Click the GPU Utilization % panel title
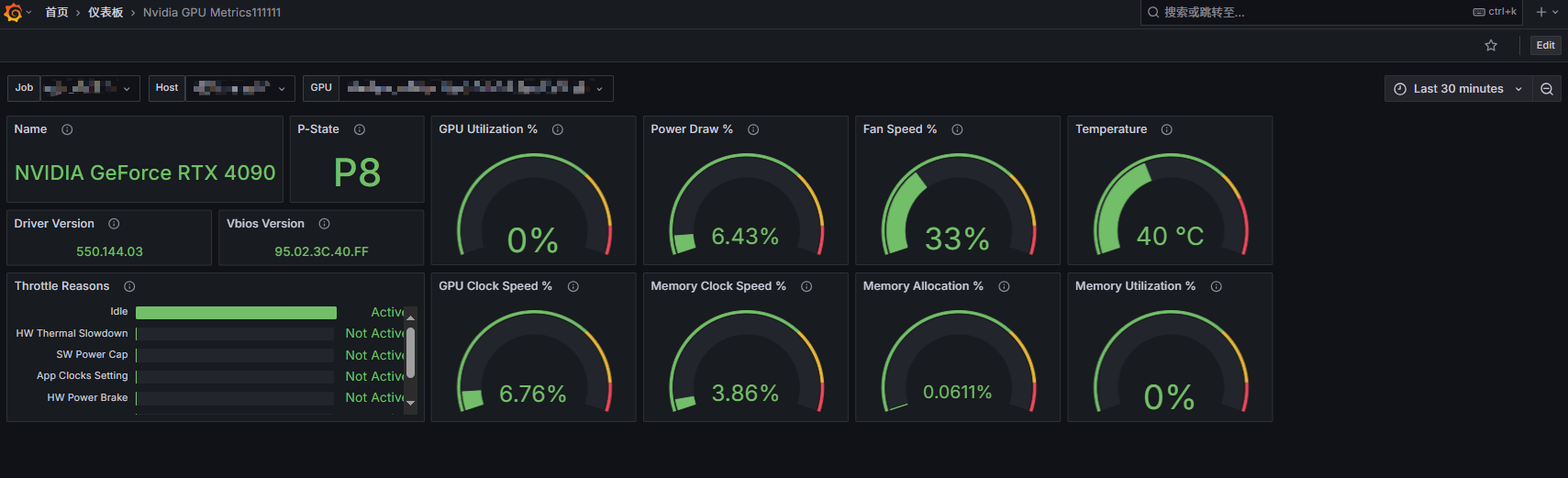Screen dimensions: 1568x478 (488, 129)
